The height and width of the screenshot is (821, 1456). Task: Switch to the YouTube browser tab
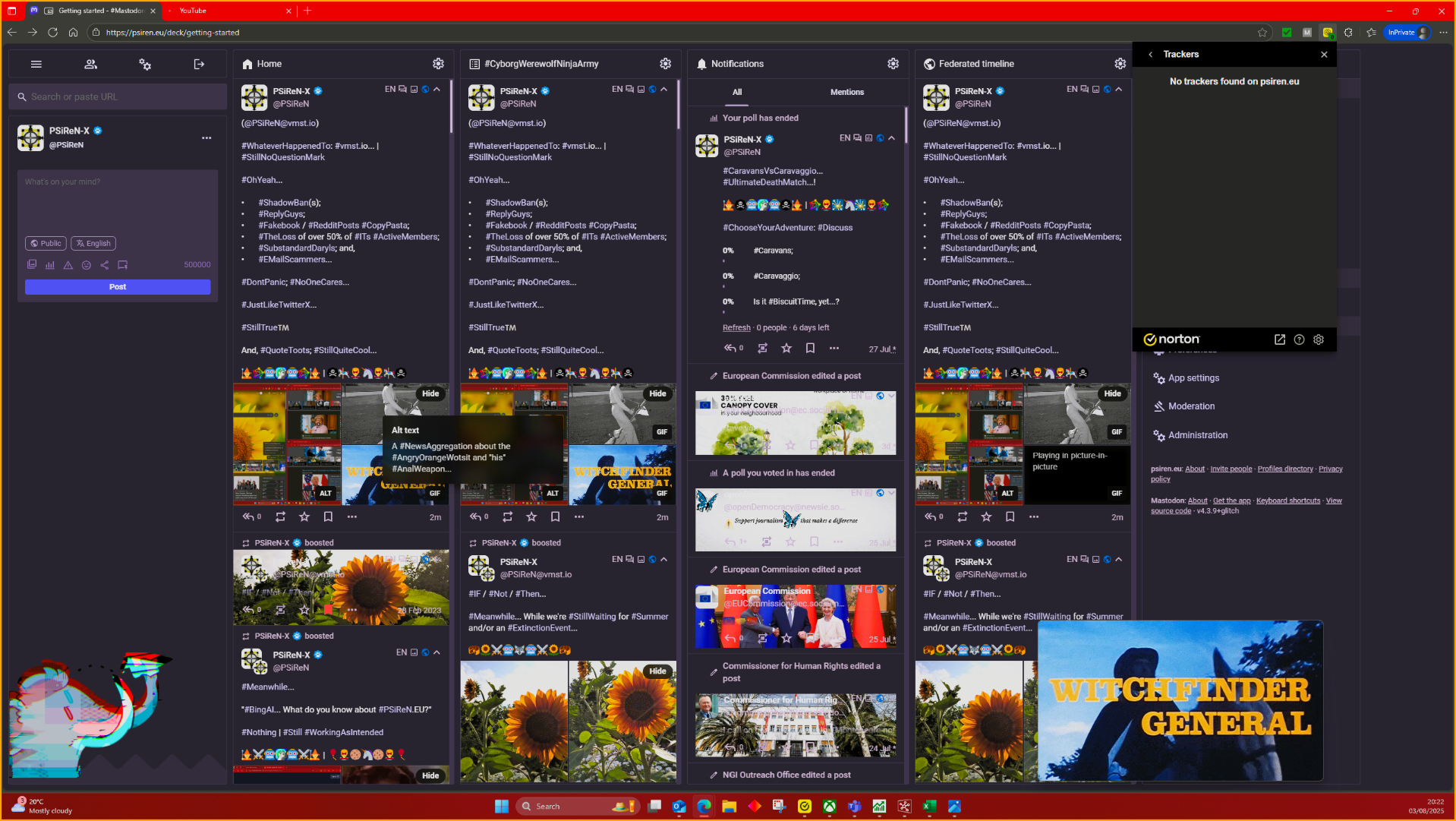(228, 11)
